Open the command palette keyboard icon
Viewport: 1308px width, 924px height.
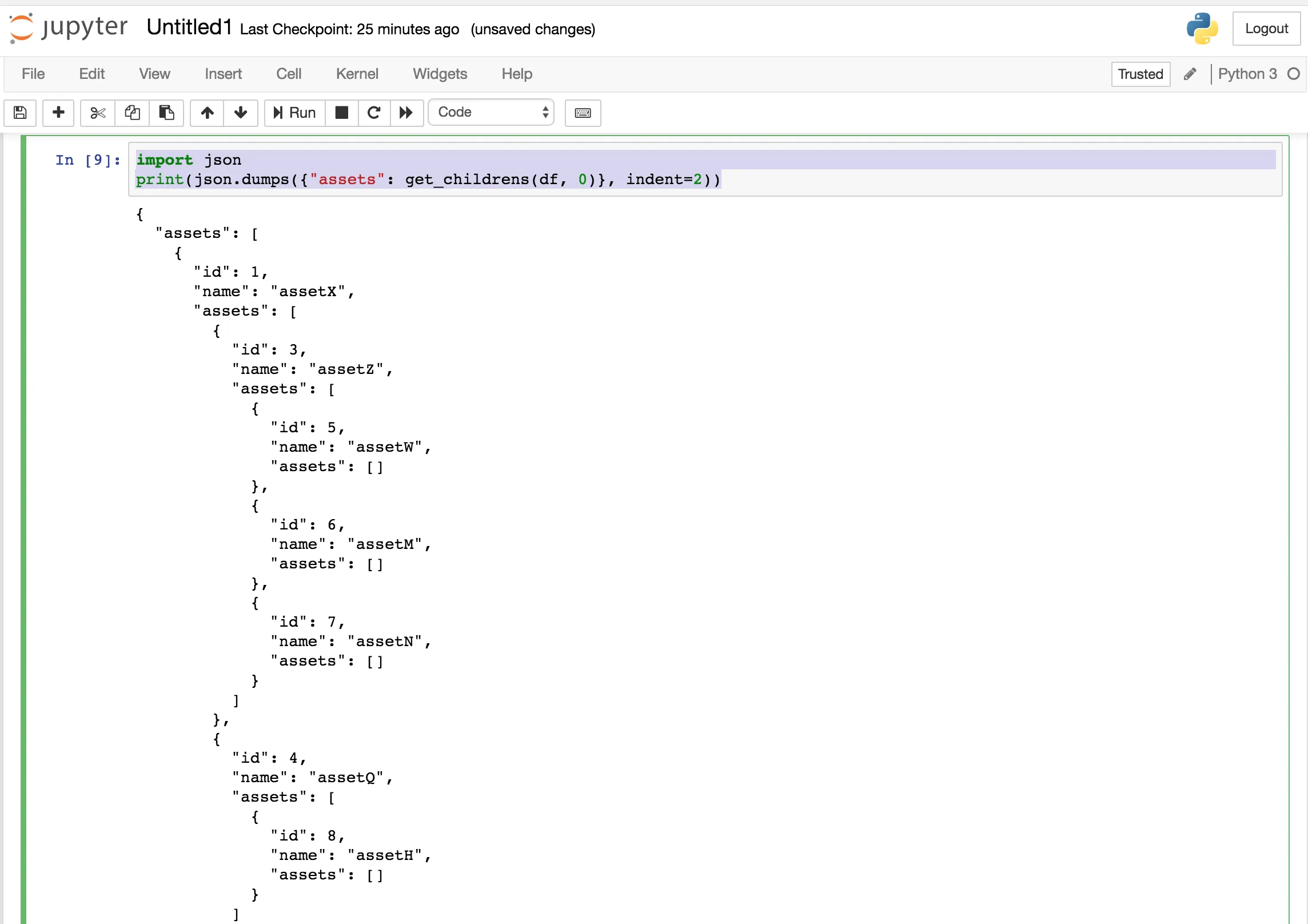coord(583,113)
